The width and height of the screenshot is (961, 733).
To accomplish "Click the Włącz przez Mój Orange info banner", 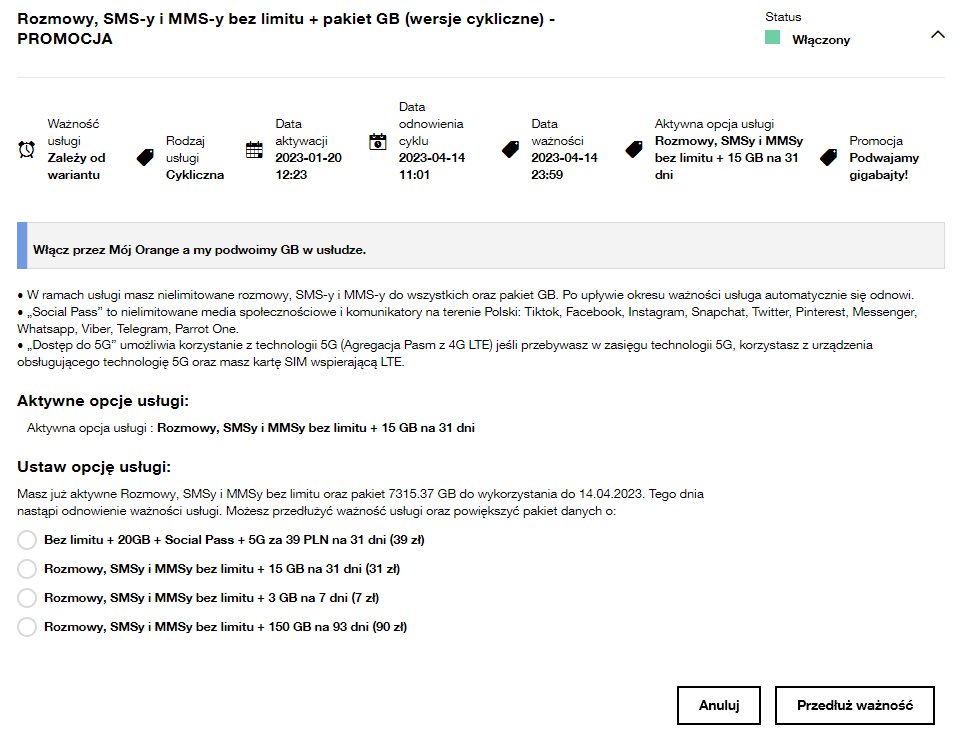I will pos(480,247).
